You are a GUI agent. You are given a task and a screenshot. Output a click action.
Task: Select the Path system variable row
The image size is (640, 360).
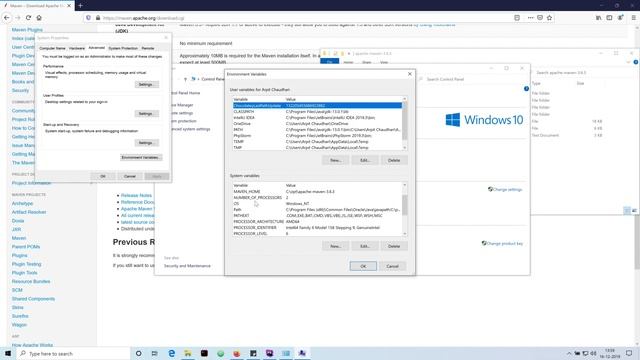(317, 209)
